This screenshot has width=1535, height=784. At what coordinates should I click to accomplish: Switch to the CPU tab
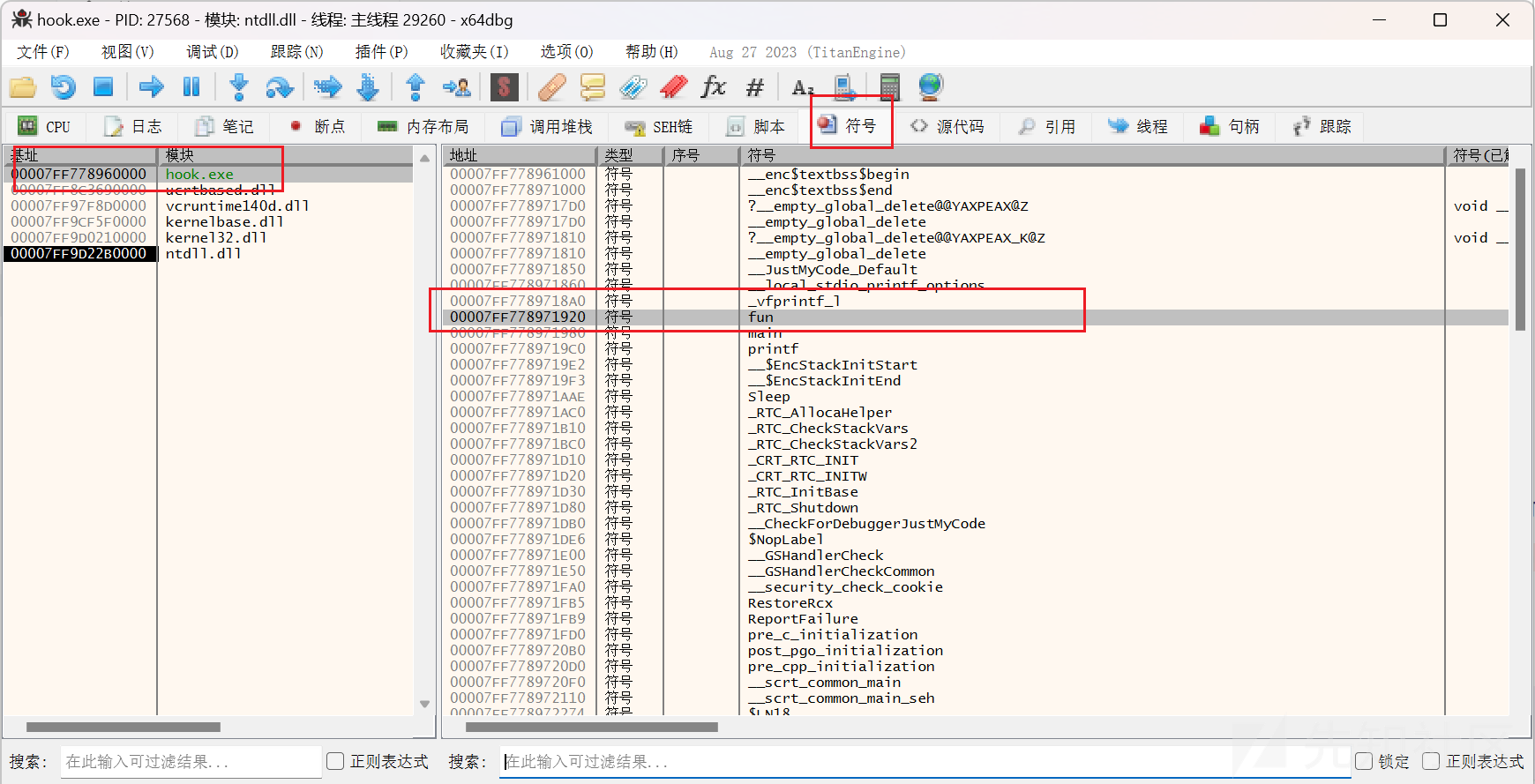click(44, 126)
